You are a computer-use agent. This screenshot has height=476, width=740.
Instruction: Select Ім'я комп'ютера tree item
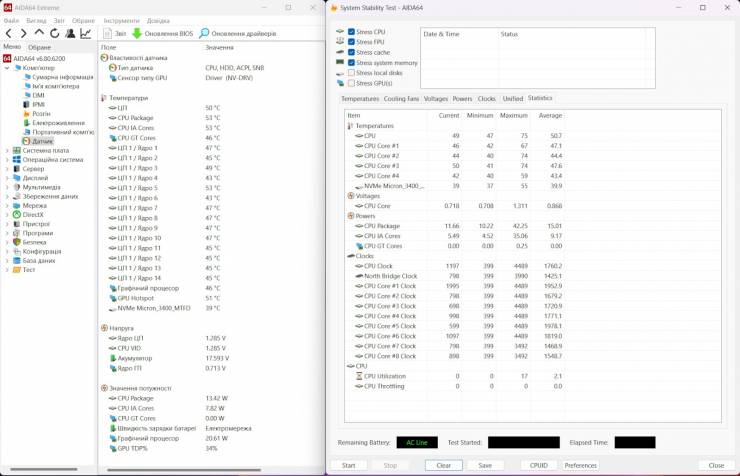(x=56, y=86)
